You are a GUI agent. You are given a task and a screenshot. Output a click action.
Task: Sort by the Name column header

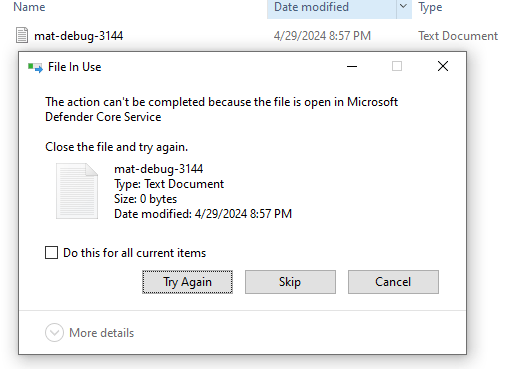(29, 7)
